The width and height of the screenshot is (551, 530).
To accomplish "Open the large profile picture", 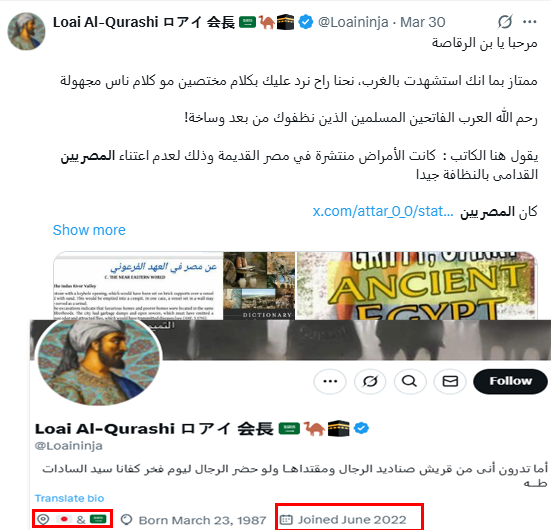I will (99, 363).
